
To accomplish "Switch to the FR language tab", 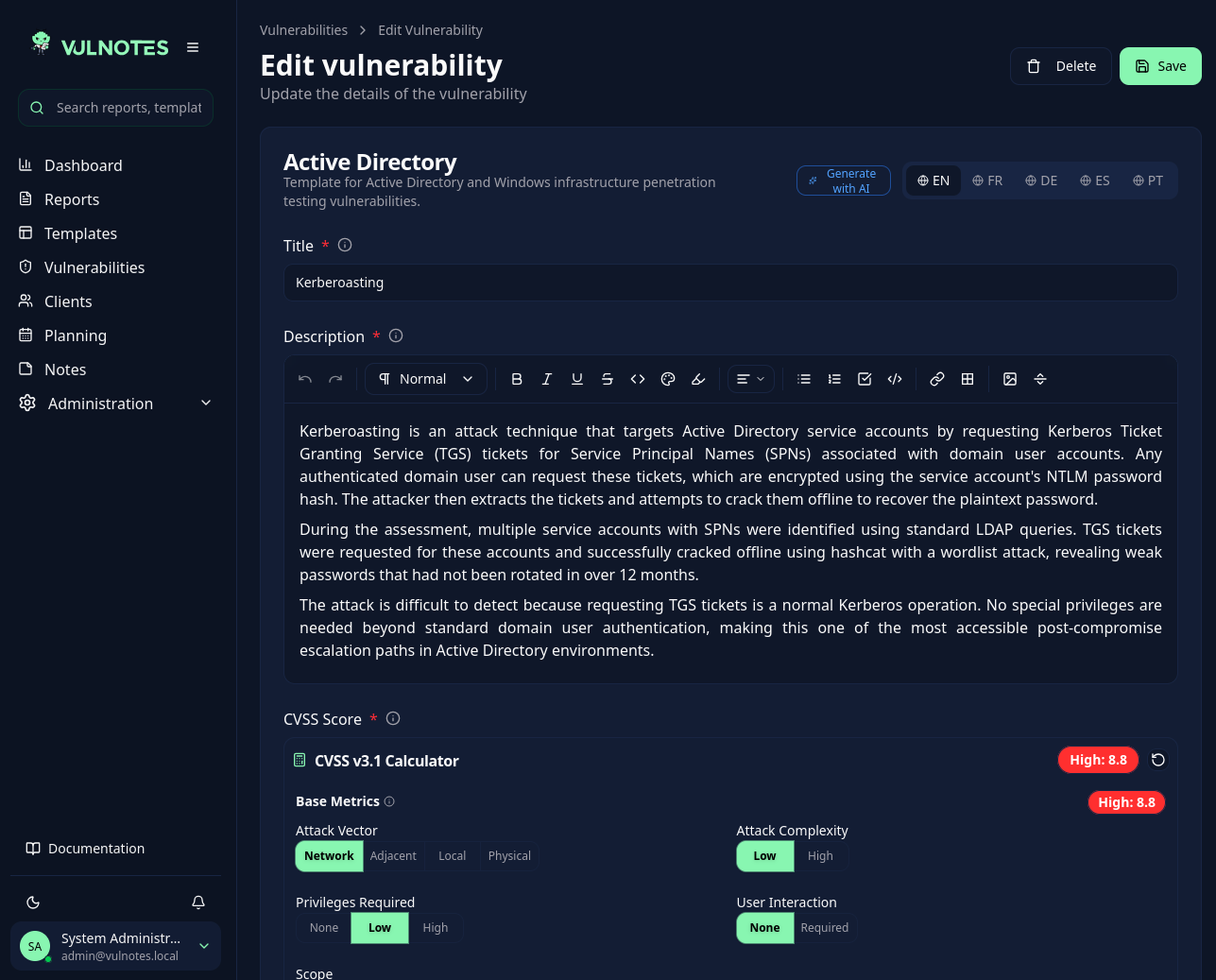I will tap(987, 181).
